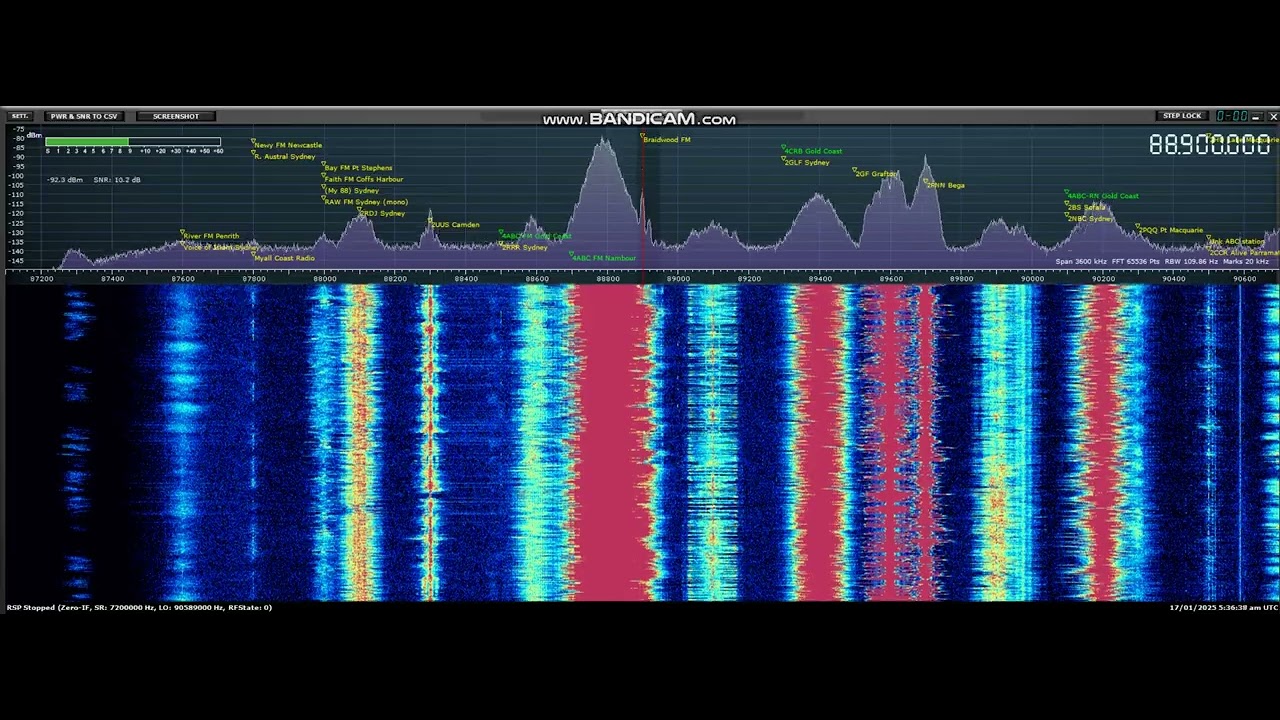The image size is (1280, 720).
Task: Close the spectrum analyzer window
Action: point(1273,117)
